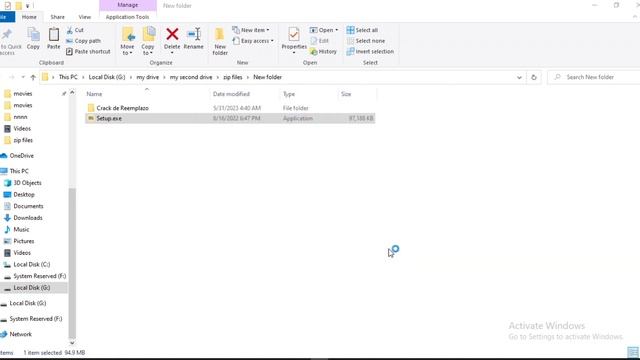Click the Up one level arrow
Image resolution: width=640 pixels, height=360 pixels.
[x=33, y=77]
